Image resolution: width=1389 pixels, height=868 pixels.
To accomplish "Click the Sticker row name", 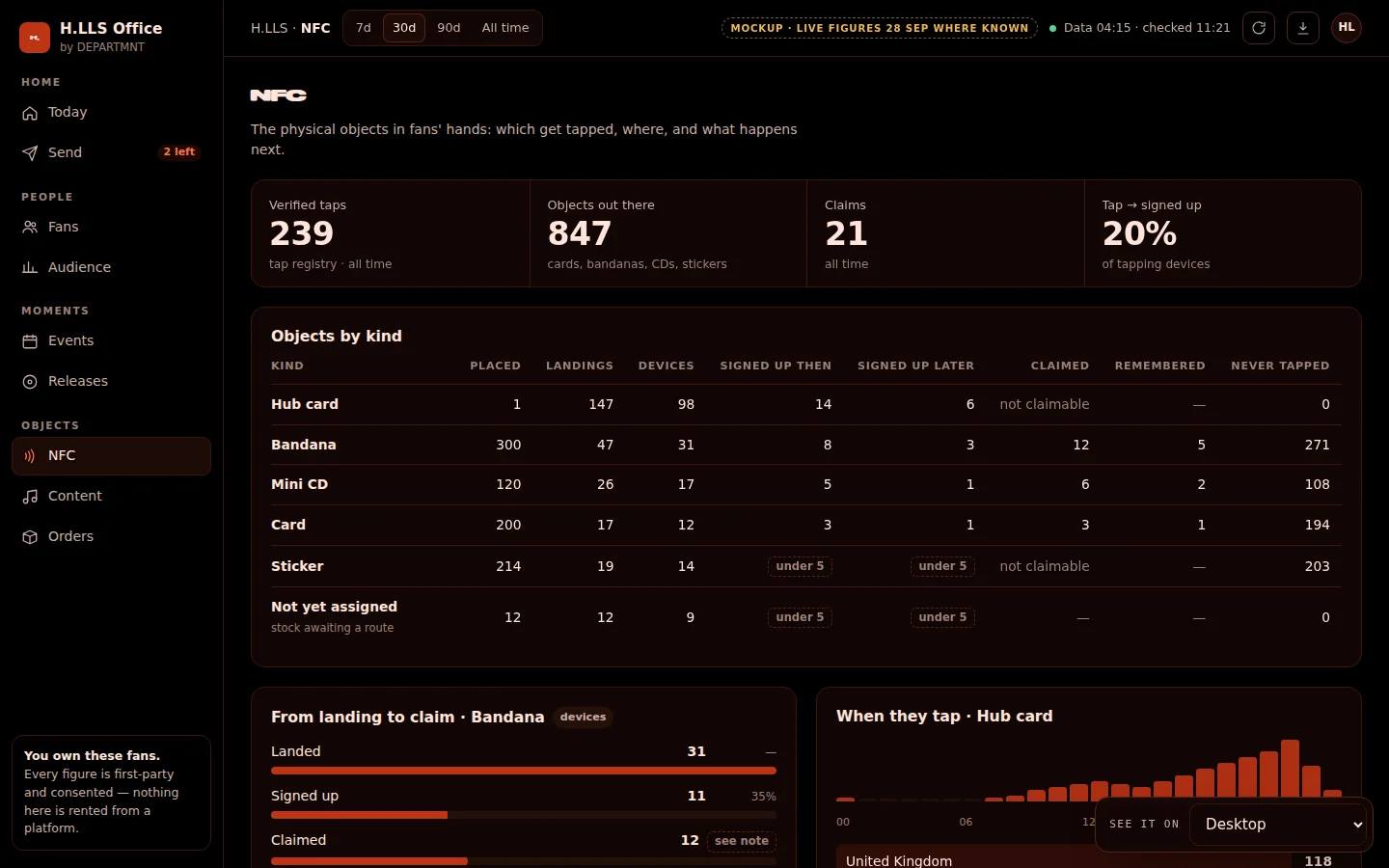I will pos(297,566).
